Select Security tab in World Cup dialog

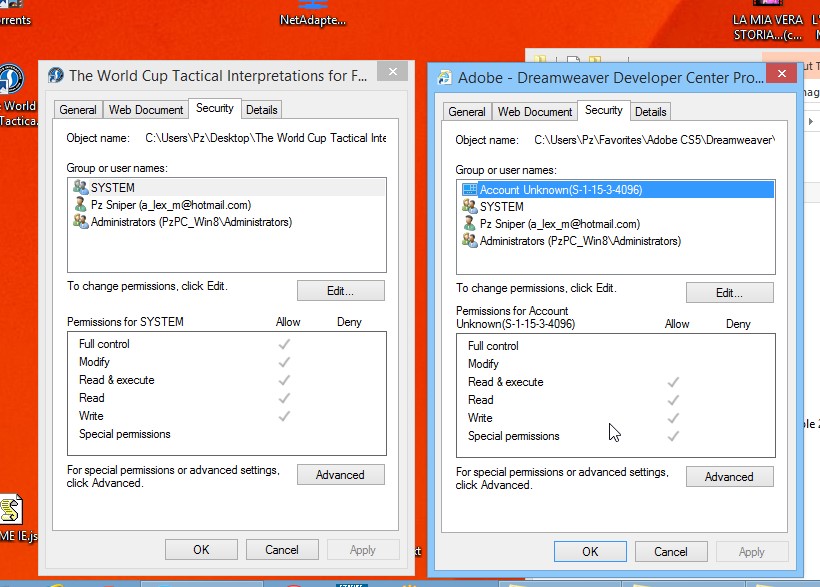click(215, 108)
